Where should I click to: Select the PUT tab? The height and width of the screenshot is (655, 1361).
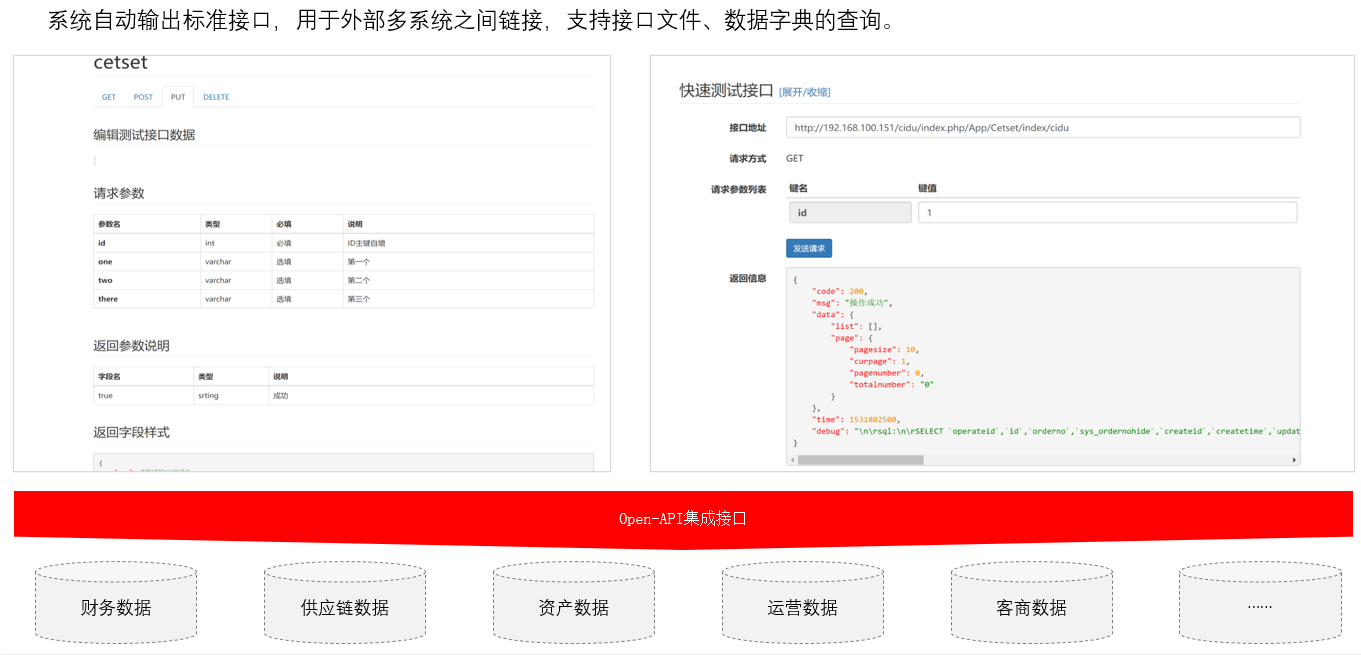coord(178,97)
